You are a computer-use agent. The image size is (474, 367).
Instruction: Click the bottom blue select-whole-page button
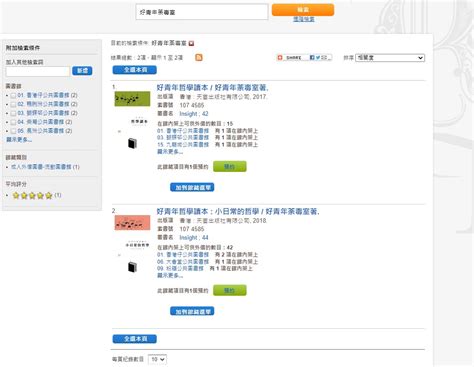135,339
